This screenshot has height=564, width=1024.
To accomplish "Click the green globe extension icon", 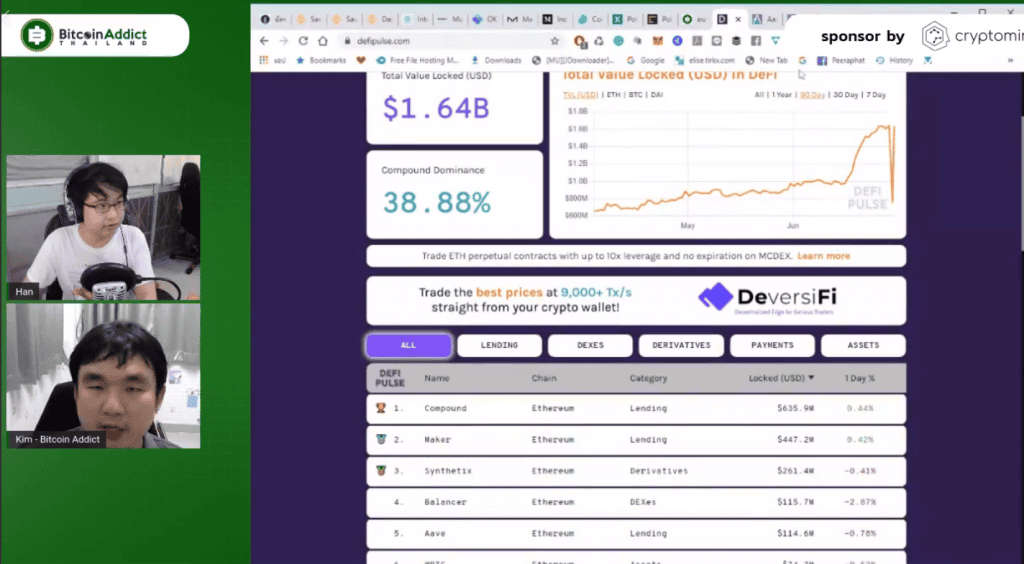I will (618, 40).
